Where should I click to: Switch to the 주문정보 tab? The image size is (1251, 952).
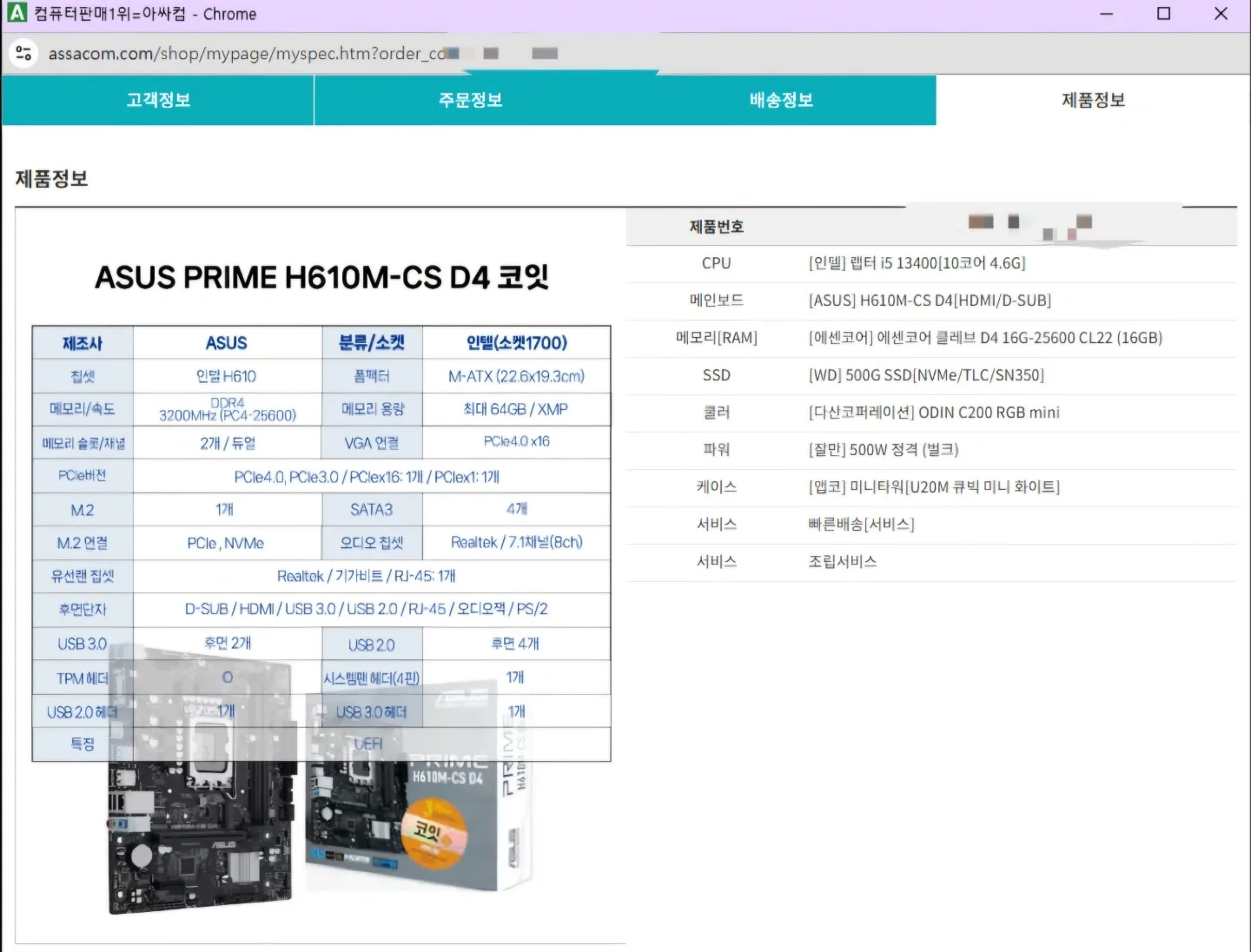tap(470, 100)
